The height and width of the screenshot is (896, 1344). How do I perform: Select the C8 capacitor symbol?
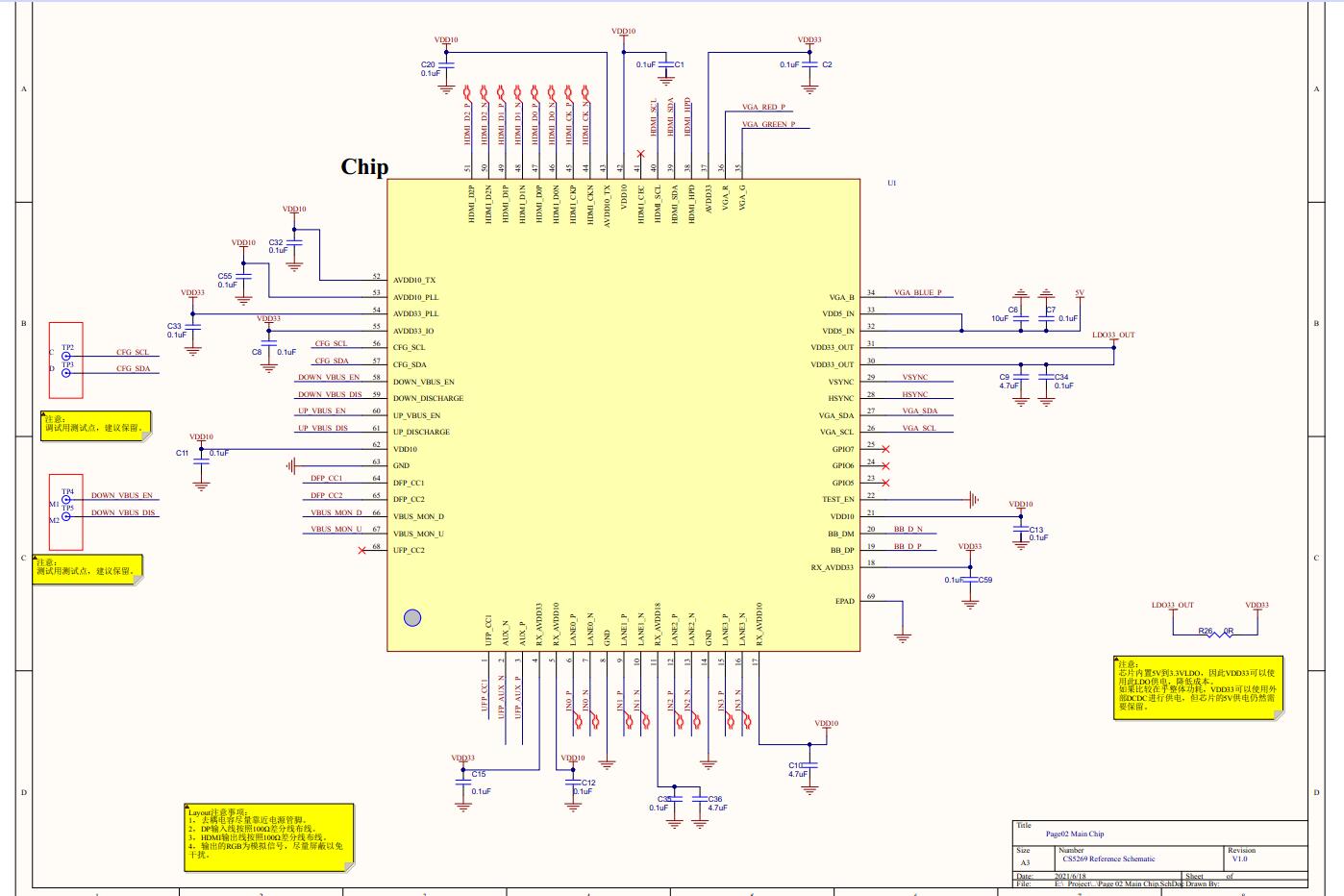[268, 343]
